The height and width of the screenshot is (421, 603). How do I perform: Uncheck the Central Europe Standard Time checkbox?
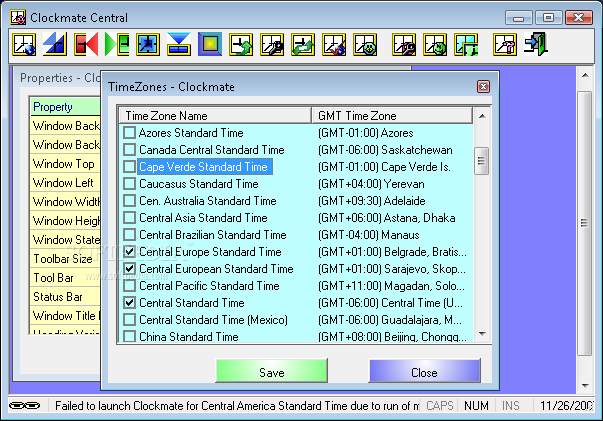[x=130, y=251]
